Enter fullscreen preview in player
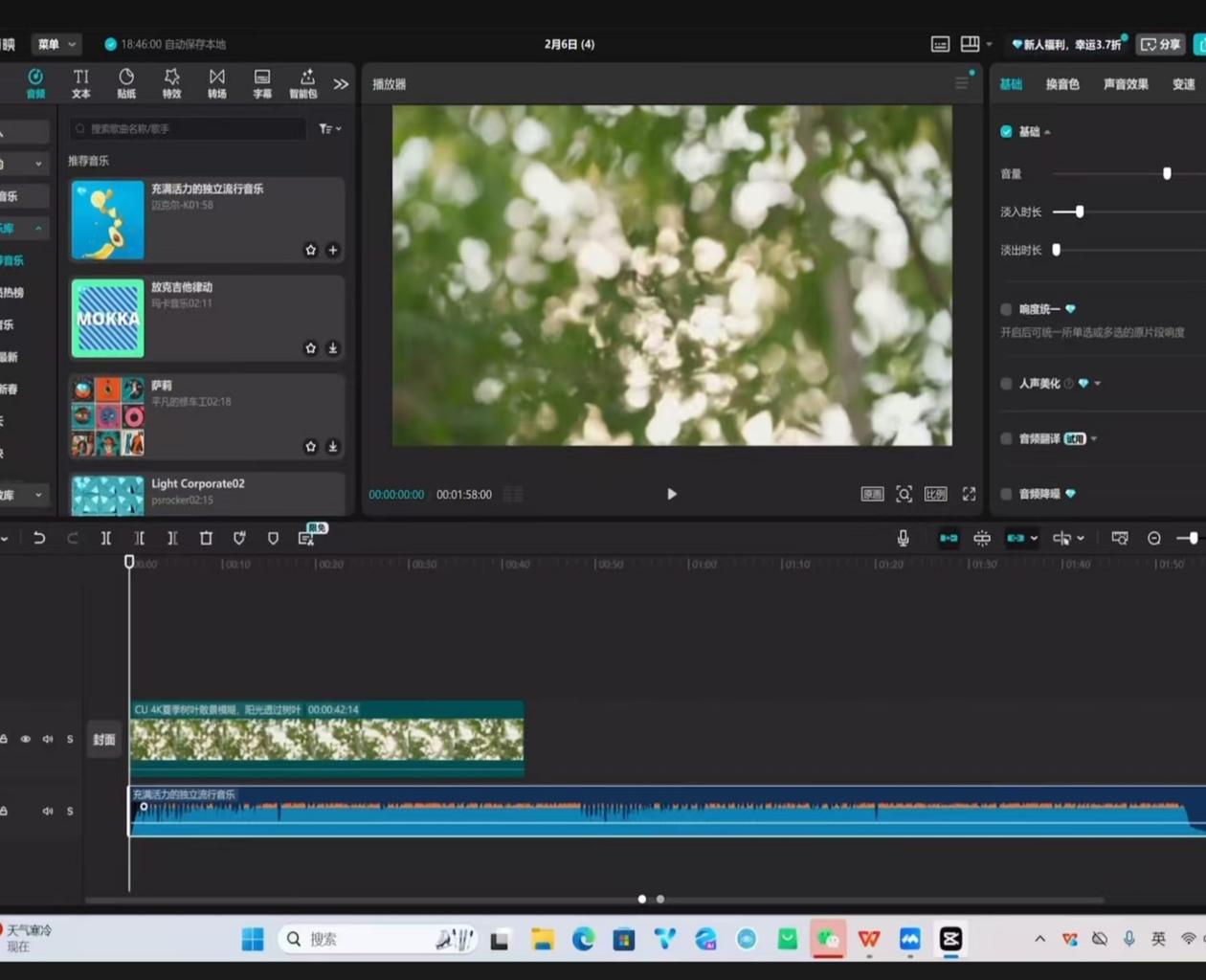Screen dimensions: 1206x980 (x=969, y=494)
